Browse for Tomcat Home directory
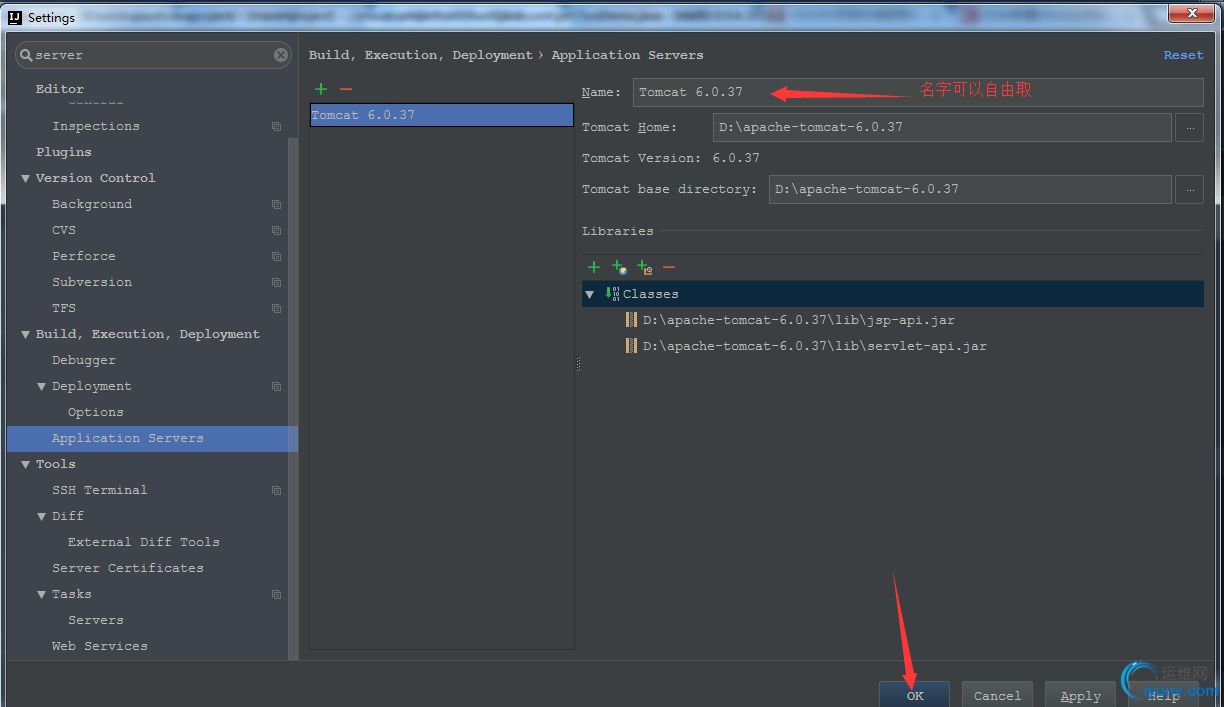This screenshot has height=707, width=1224. pos(1189,127)
